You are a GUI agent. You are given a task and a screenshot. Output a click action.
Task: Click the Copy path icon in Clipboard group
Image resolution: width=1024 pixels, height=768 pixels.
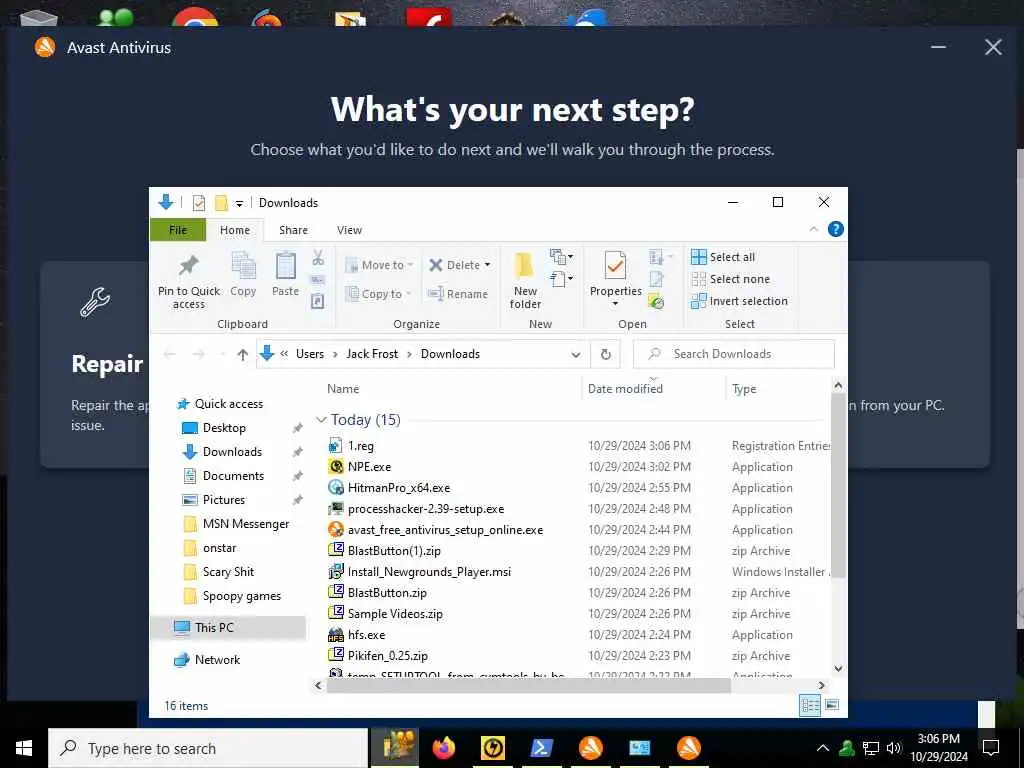318,280
